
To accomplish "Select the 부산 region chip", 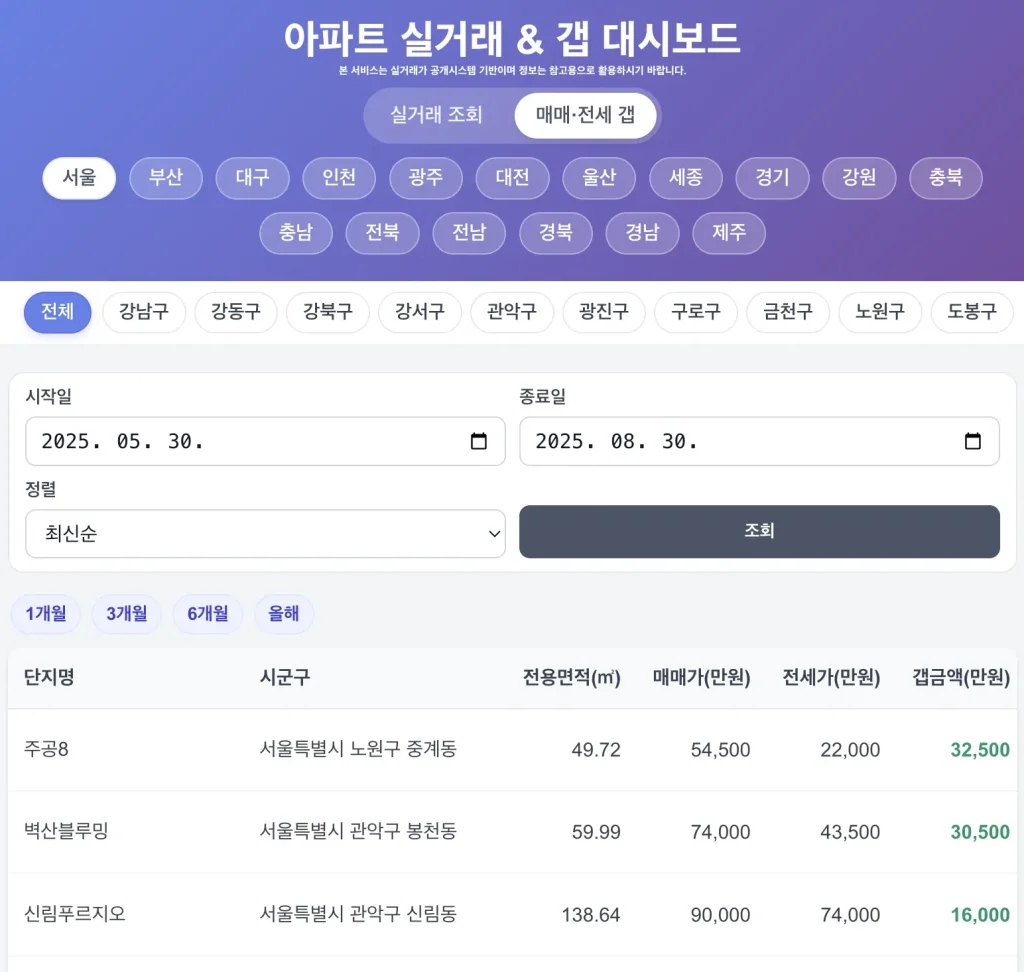I will [x=166, y=178].
